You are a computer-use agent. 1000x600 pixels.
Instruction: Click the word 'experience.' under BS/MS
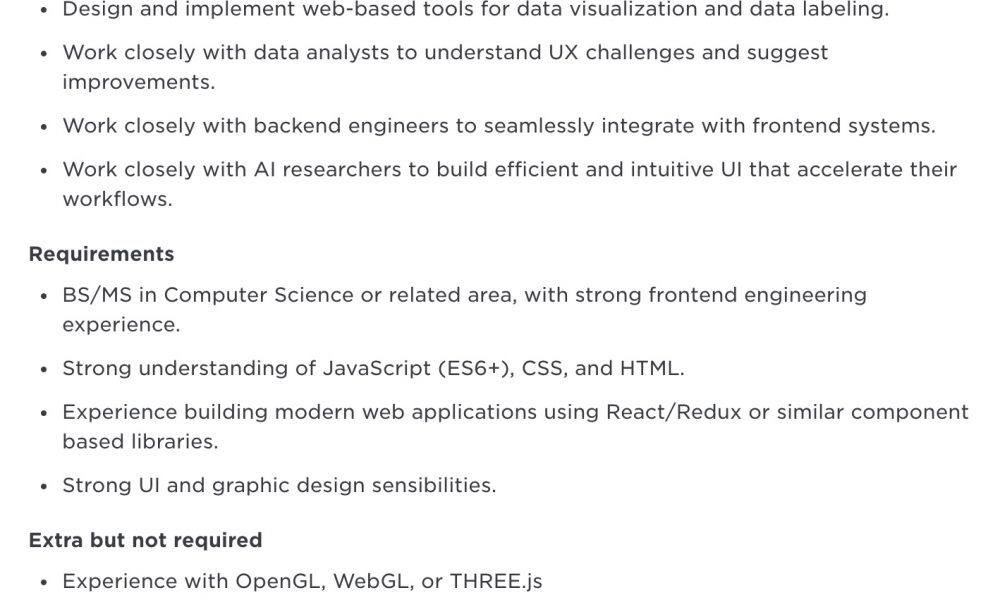121,325
